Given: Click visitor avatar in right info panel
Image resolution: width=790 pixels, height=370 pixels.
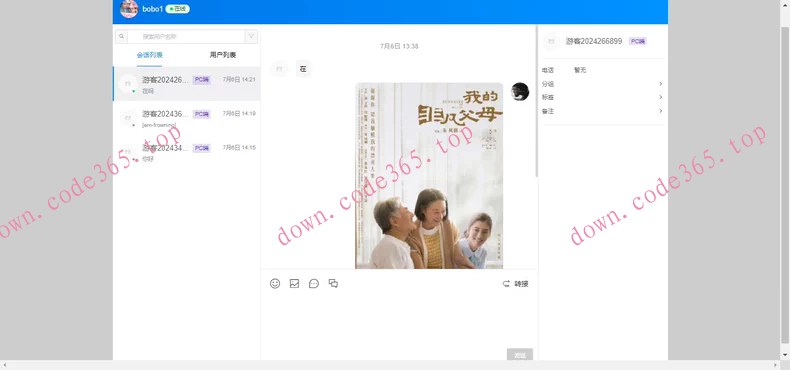Looking at the screenshot, I should (x=551, y=41).
